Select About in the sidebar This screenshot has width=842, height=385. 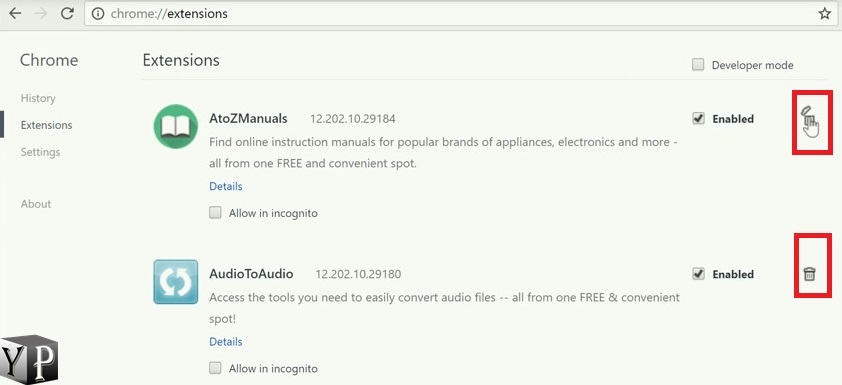click(x=36, y=204)
